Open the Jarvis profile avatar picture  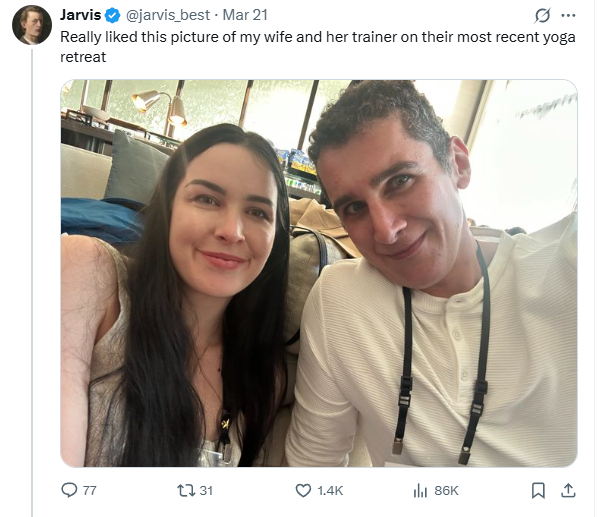coord(32,25)
